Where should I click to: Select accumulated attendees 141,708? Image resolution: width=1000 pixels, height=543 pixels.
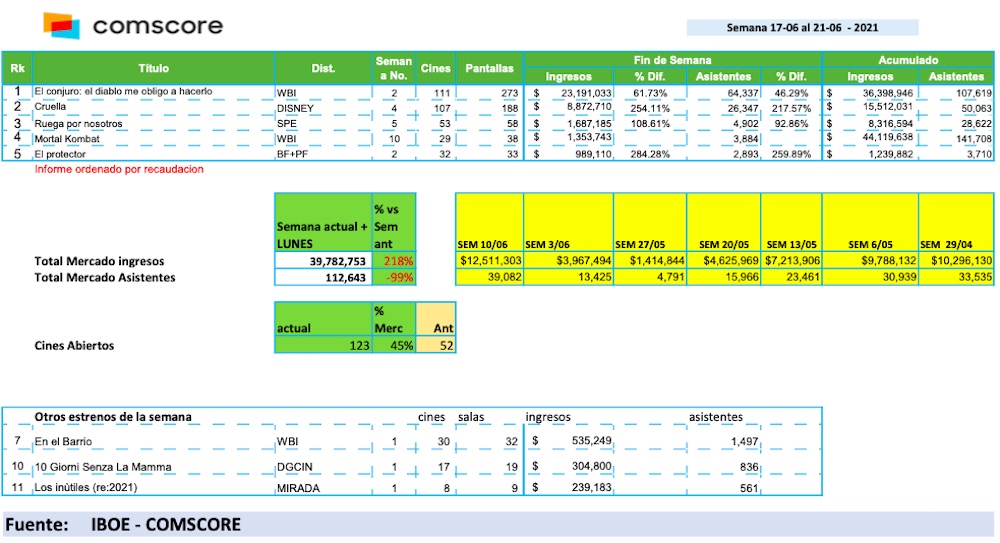tap(974, 138)
